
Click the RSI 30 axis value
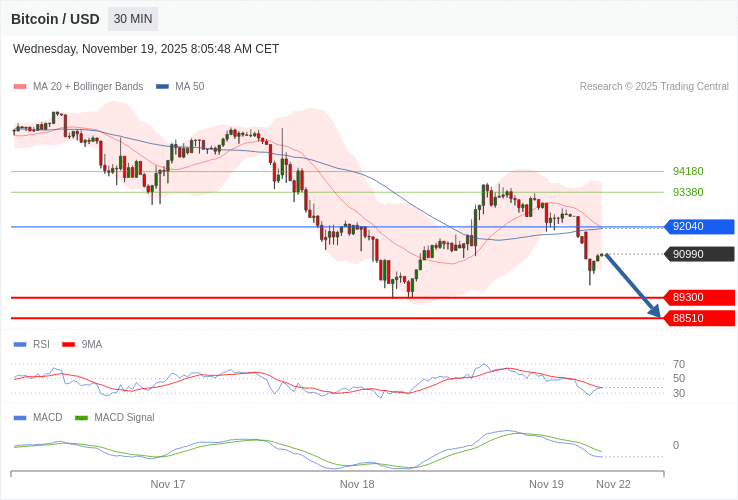679,393
